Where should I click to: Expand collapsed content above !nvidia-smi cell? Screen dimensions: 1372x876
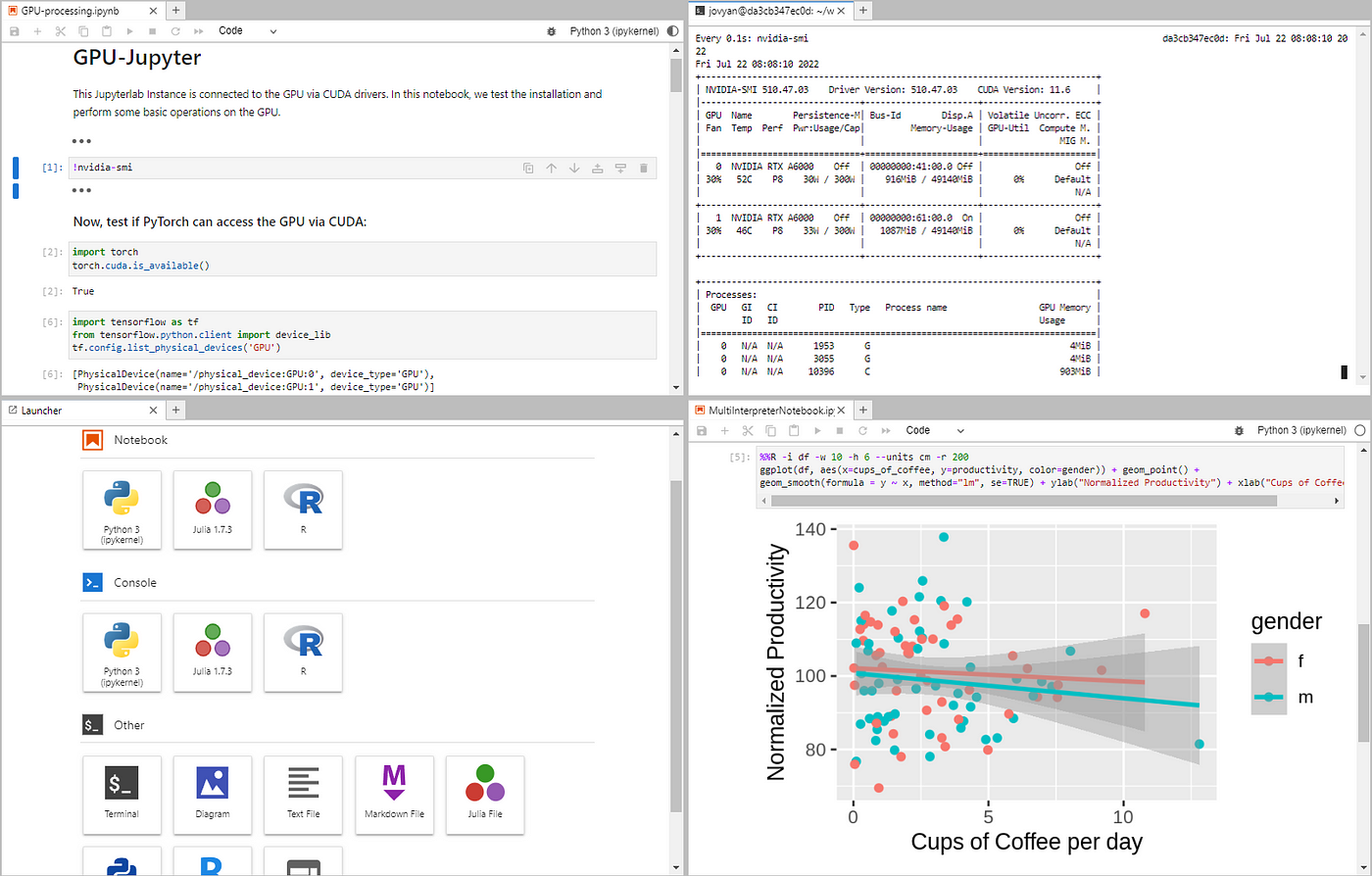pos(82,141)
